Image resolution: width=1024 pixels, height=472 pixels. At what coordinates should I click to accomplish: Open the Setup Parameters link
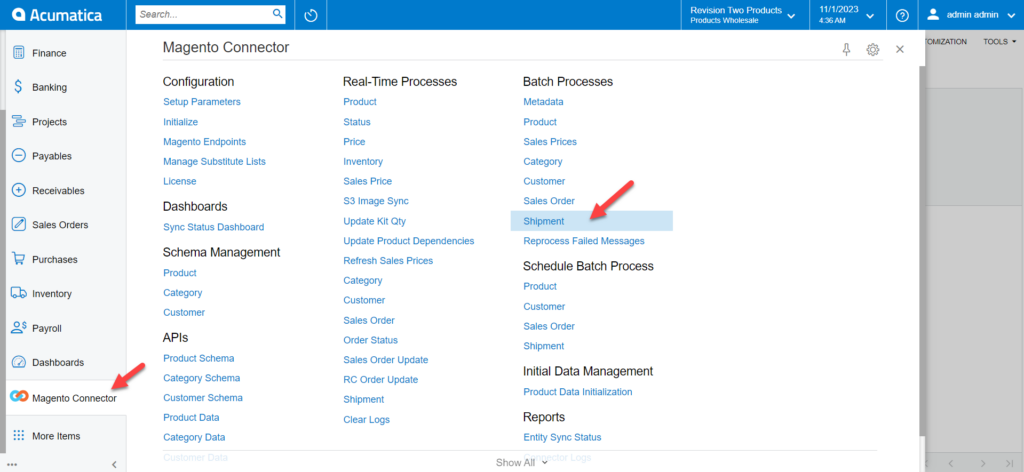coord(202,102)
